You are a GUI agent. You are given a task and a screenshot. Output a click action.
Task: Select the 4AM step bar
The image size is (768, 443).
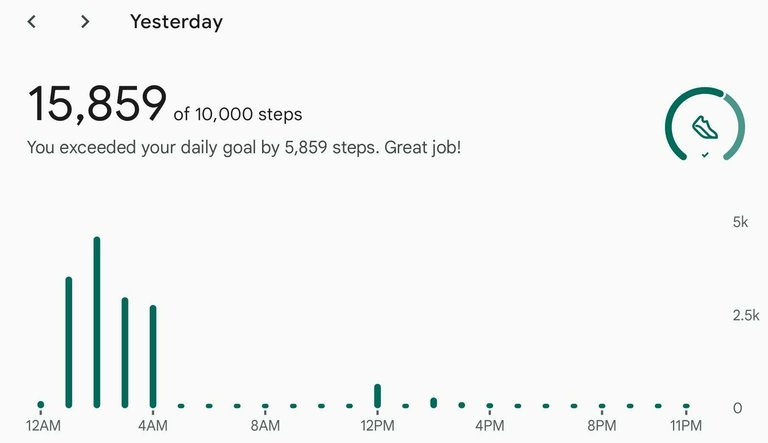click(153, 356)
